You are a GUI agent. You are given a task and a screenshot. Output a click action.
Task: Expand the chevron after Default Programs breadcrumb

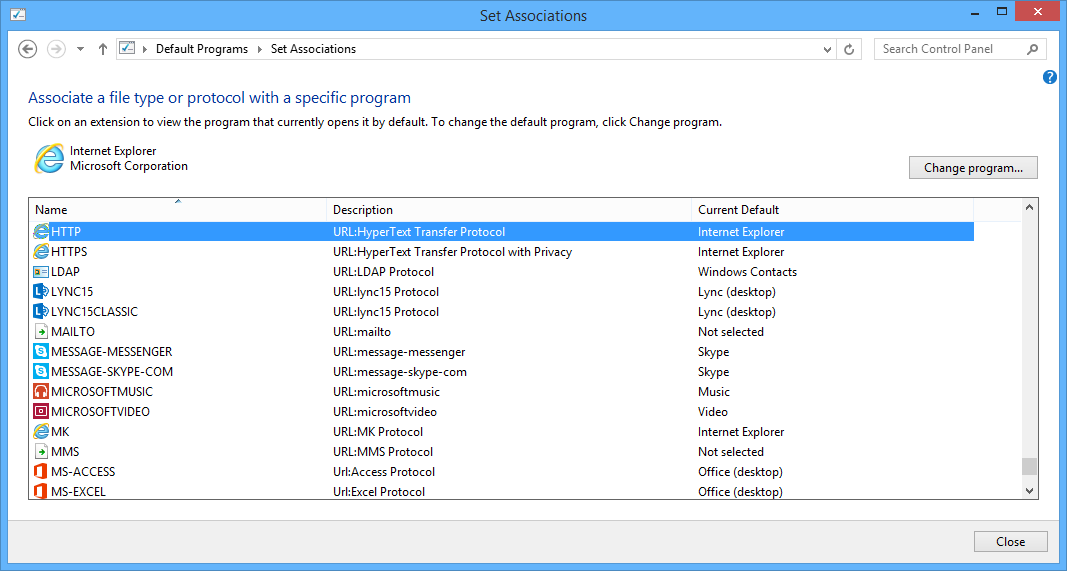click(x=260, y=49)
